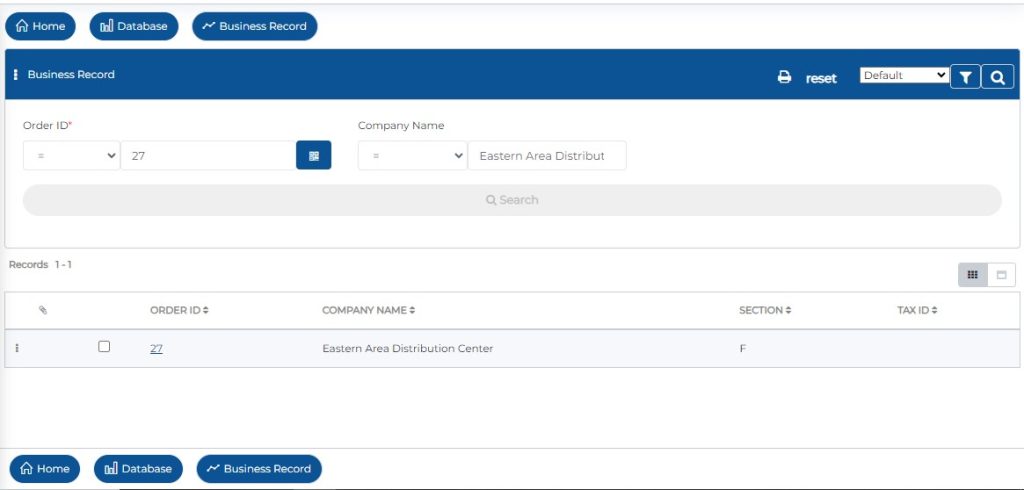Click the print icon in the header
The height and width of the screenshot is (490, 1024).
click(784, 77)
